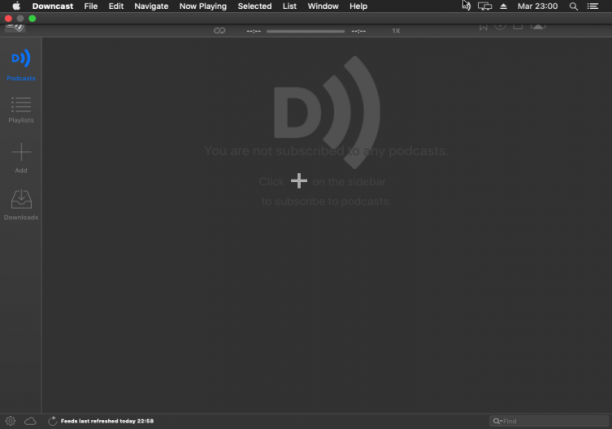Screen dimensions: 612x429
Task: Open Spotlight search in the menu bar
Action: (573, 6)
